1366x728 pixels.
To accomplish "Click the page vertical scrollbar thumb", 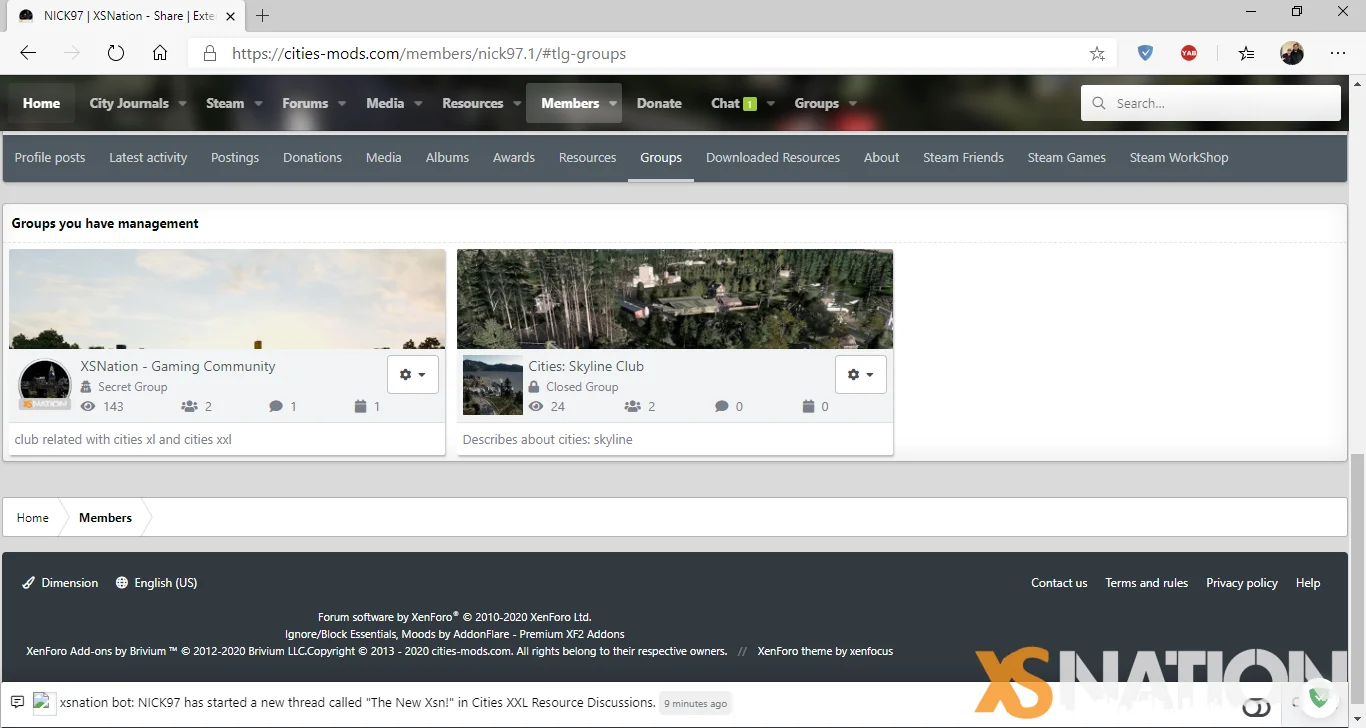I will [x=1357, y=577].
